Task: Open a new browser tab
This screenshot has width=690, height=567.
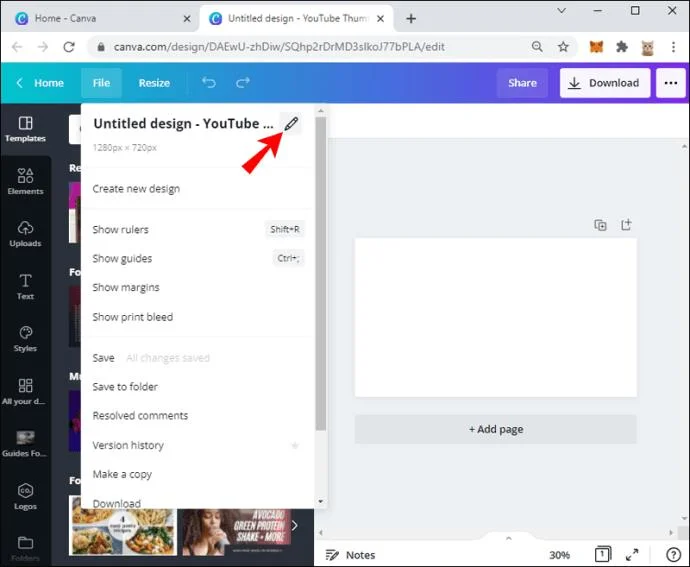Action: click(411, 18)
